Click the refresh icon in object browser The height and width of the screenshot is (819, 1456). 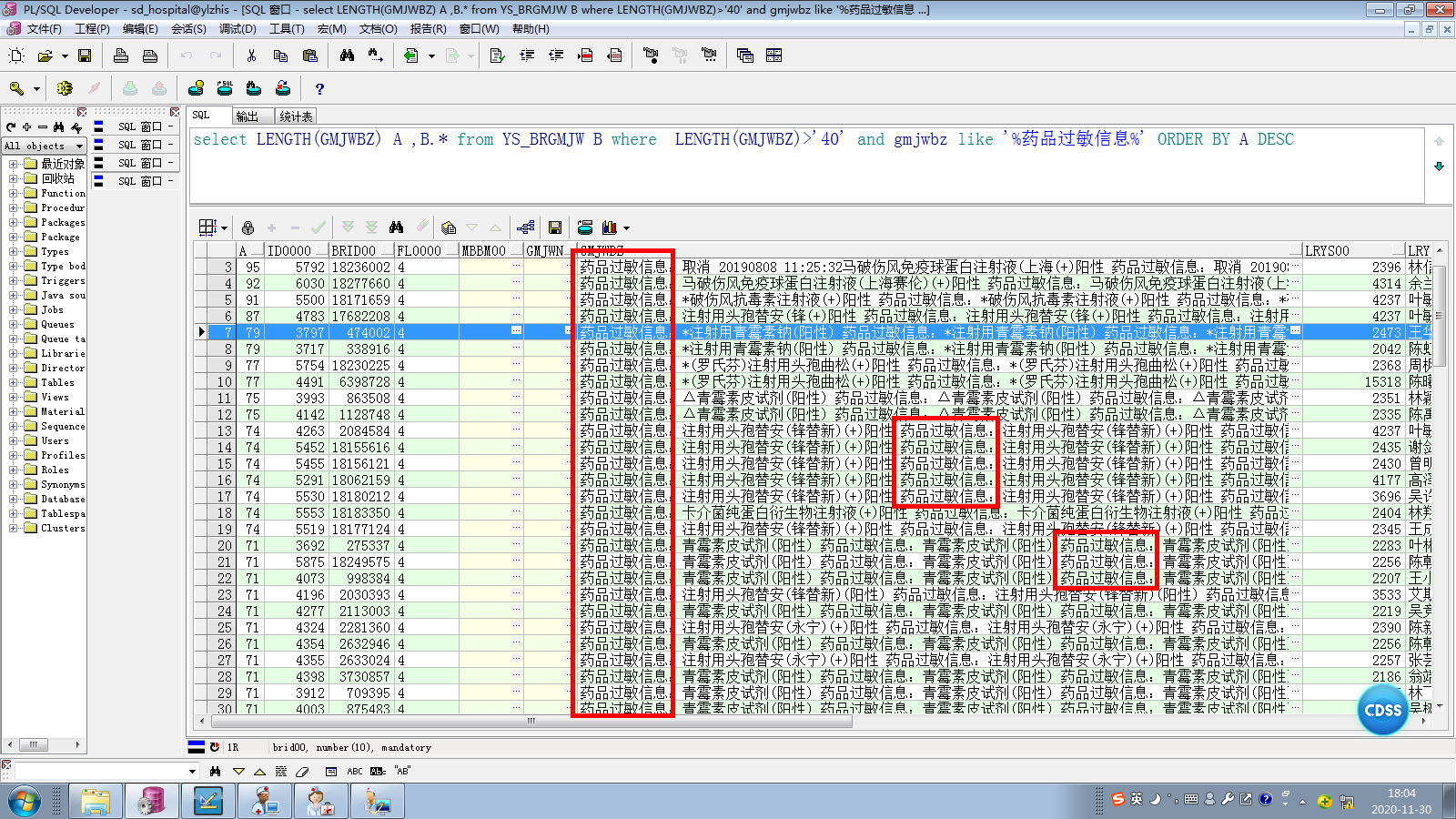[11, 127]
